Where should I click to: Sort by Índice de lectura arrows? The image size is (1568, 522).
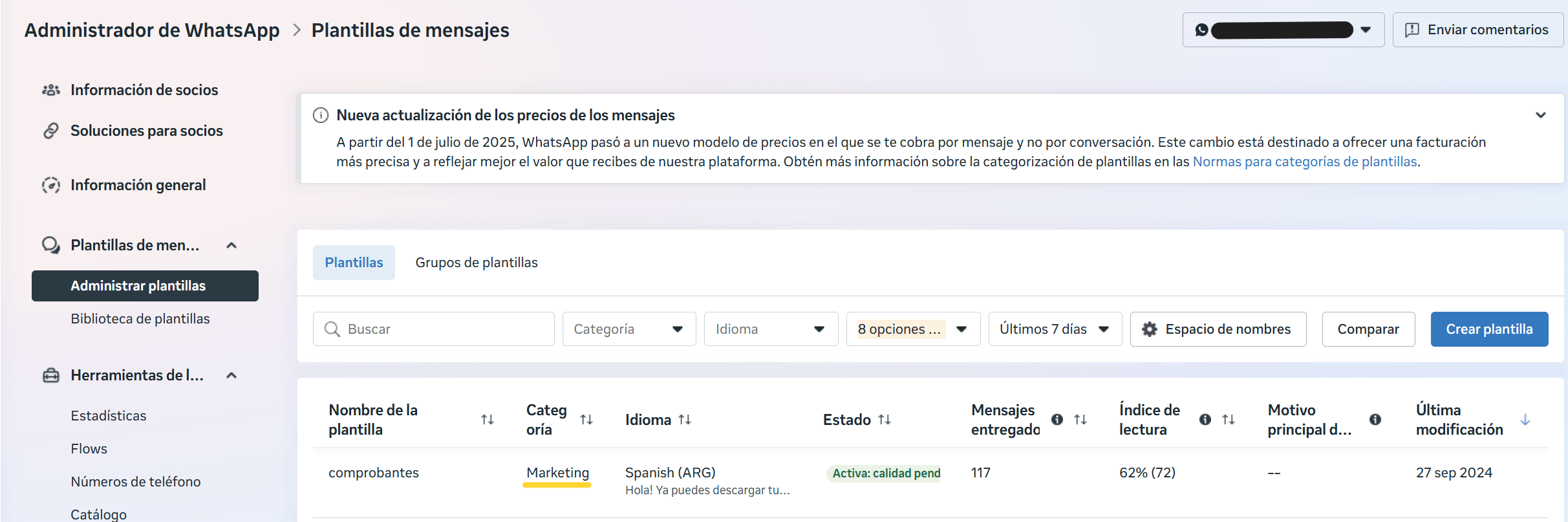coord(1229,420)
